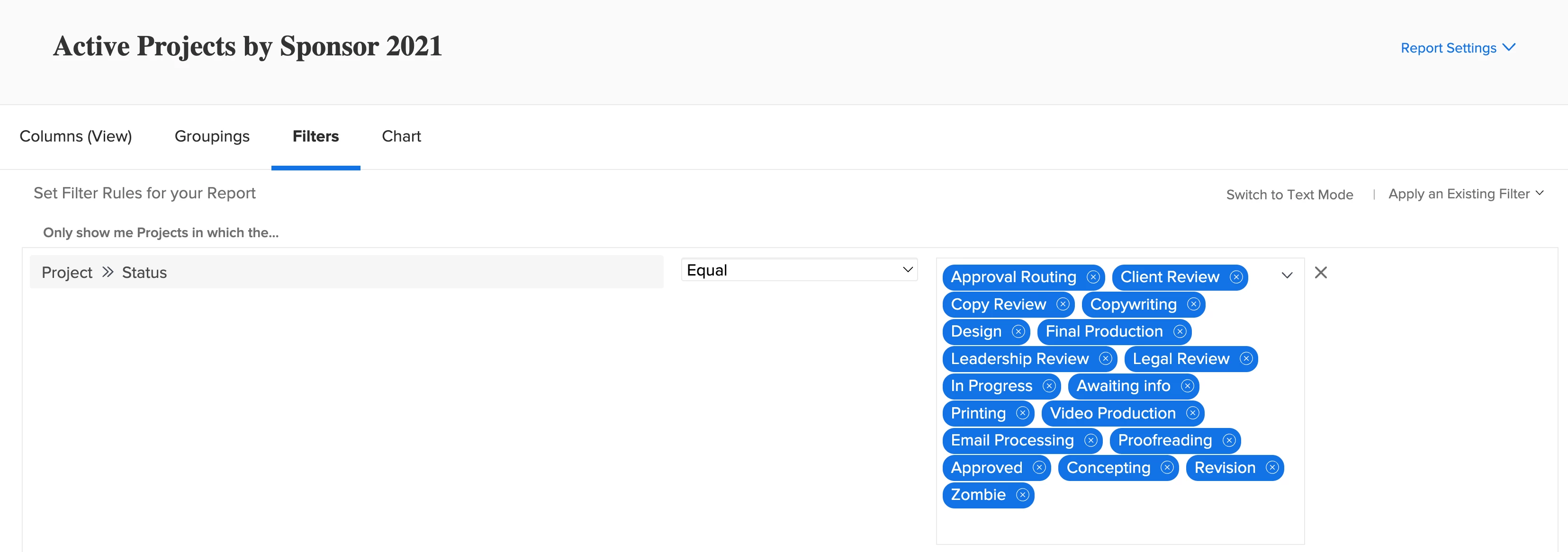
Task: Remove the Client Review status tag
Action: [x=1235, y=277]
